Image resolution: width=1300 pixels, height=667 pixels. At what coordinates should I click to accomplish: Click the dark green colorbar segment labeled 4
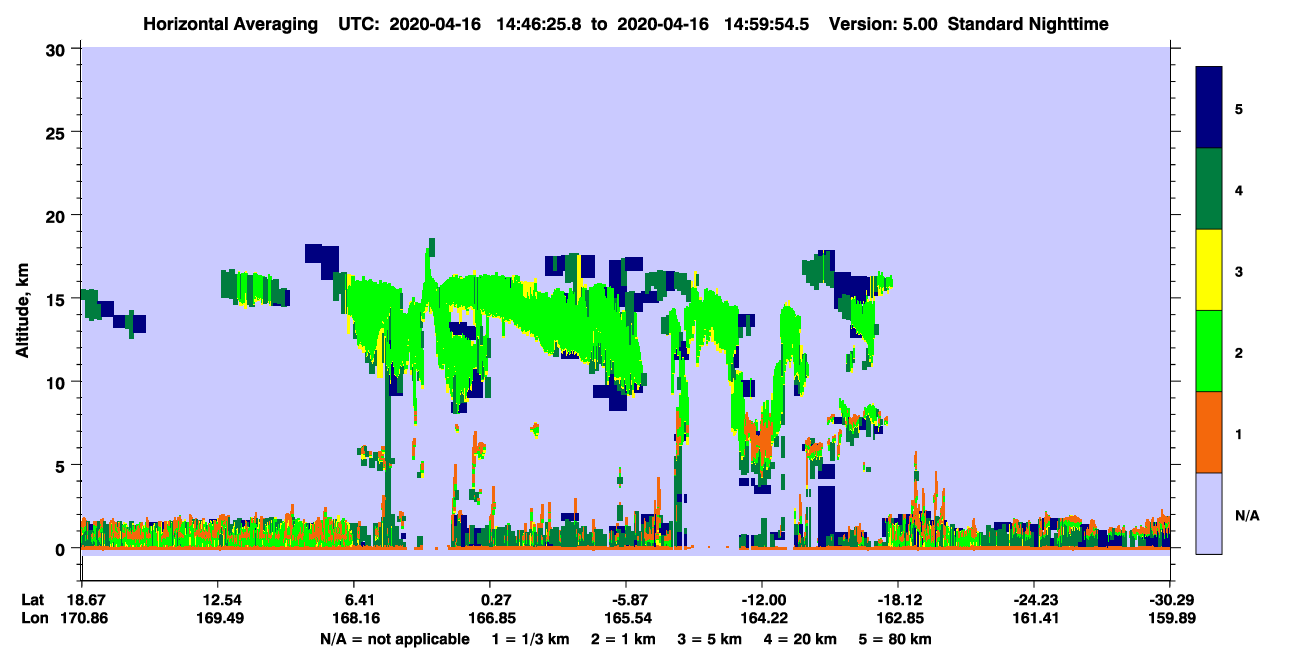point(1209,189)
